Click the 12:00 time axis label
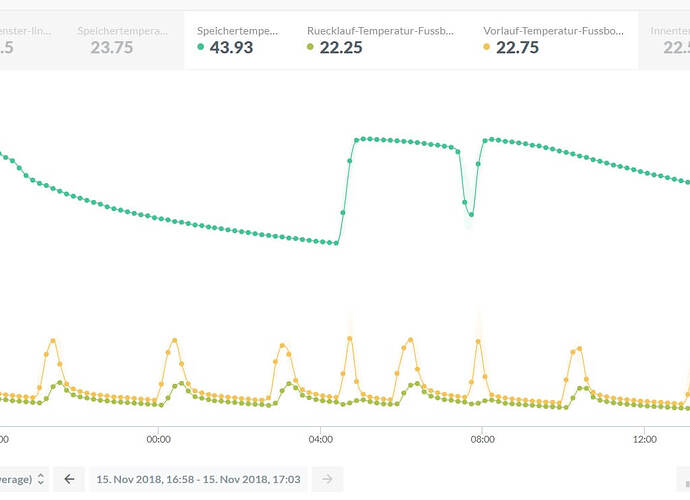Screen dimensions: 690x500 pos(645,438)
